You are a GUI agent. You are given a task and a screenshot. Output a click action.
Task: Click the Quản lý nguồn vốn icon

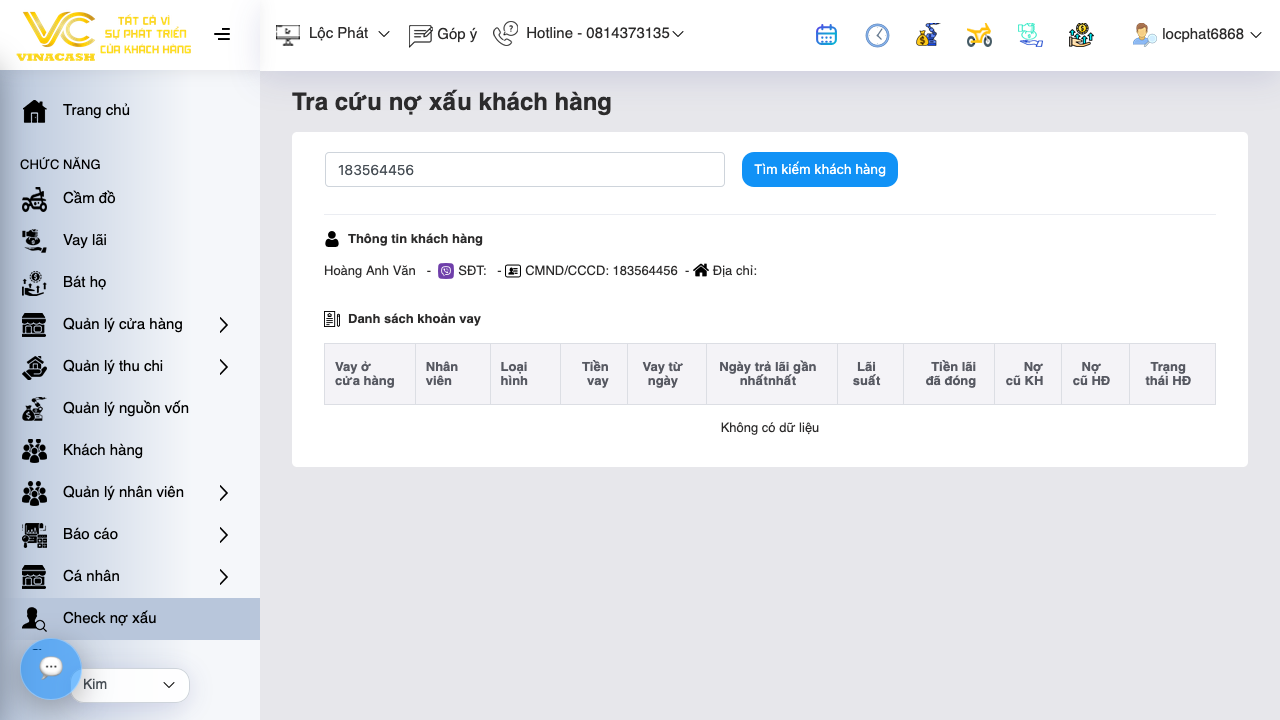(34, 408)
